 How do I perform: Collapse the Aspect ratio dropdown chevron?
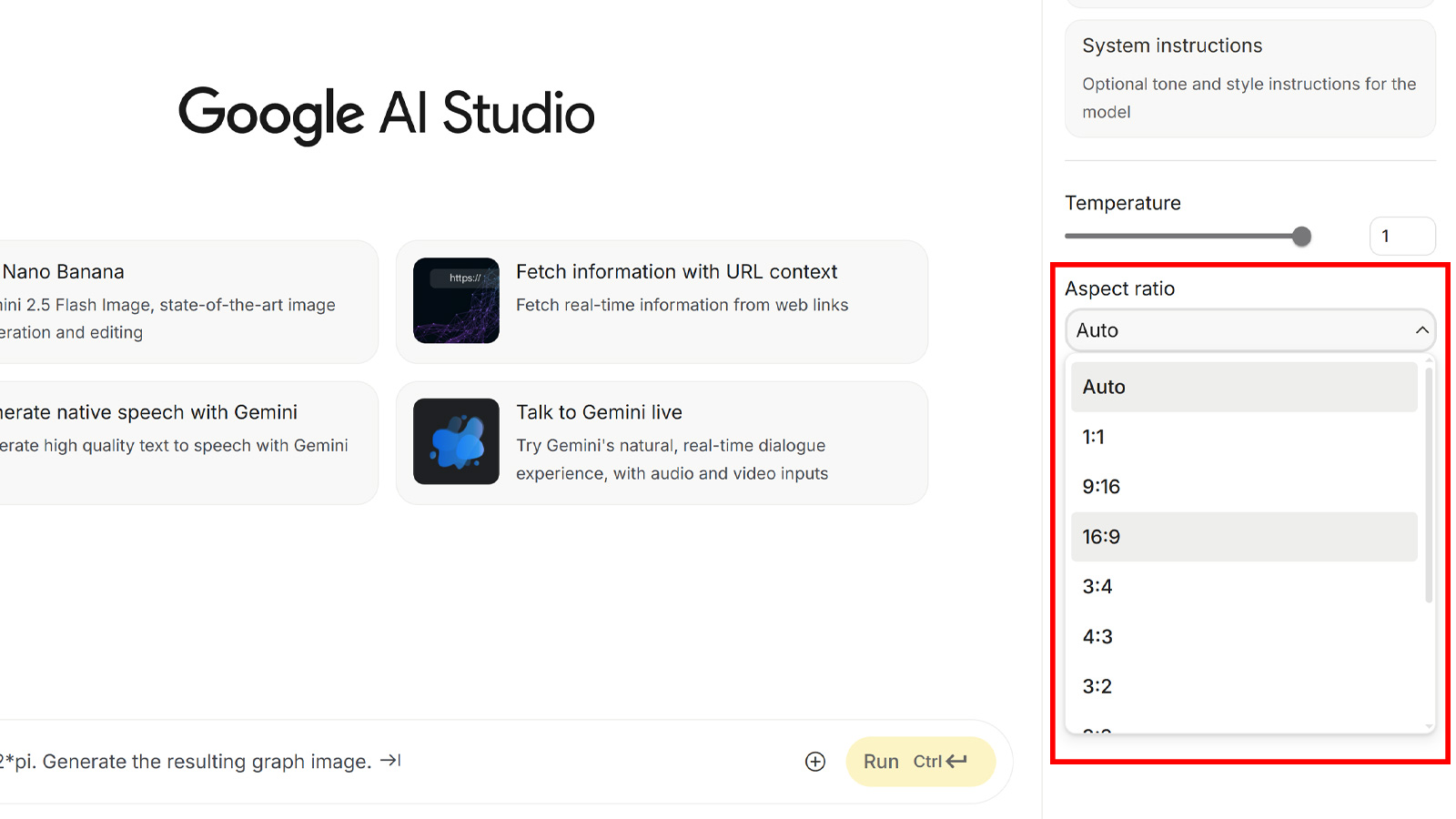[1421, 330]
